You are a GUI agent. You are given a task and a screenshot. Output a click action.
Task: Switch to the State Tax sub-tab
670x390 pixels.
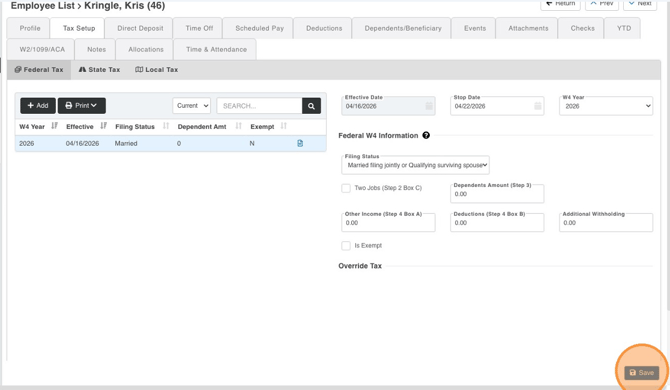[99, 70]
